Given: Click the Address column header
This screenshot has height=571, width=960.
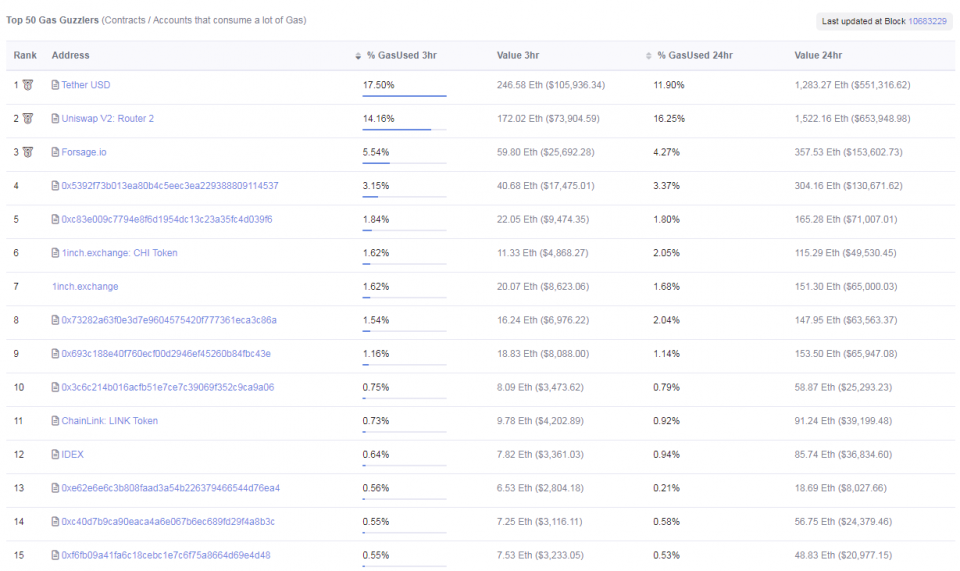Looking at the screenshot, I should (x=70, y=56).
